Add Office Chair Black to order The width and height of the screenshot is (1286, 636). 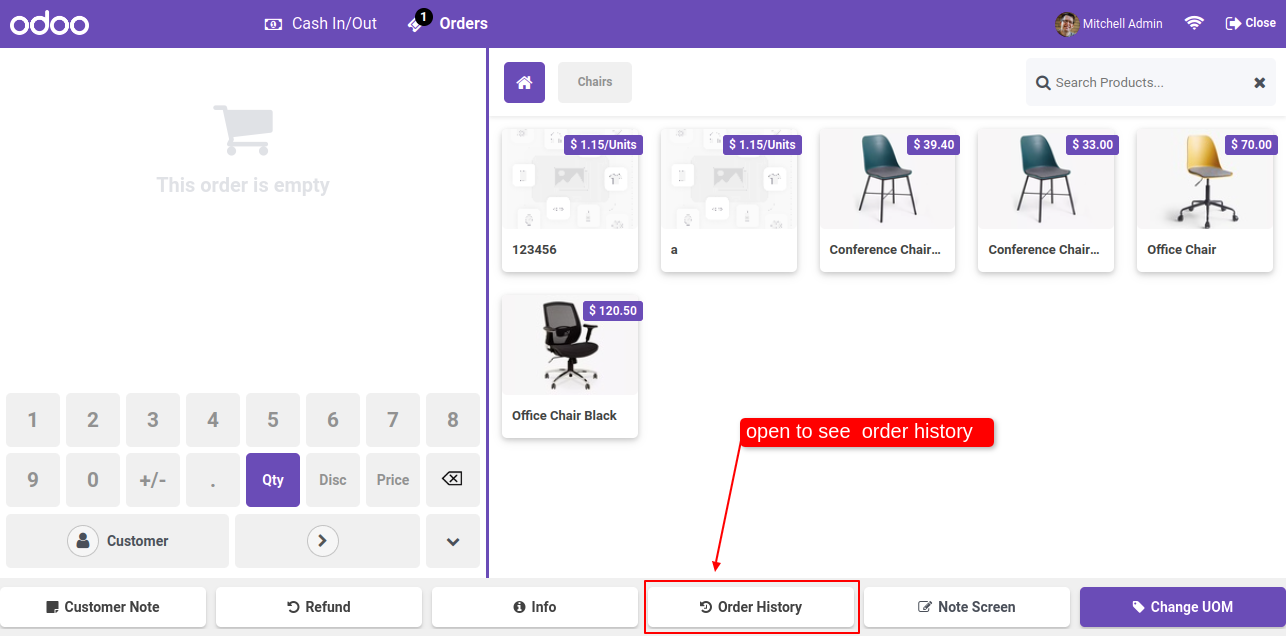(x=570, y=366)
